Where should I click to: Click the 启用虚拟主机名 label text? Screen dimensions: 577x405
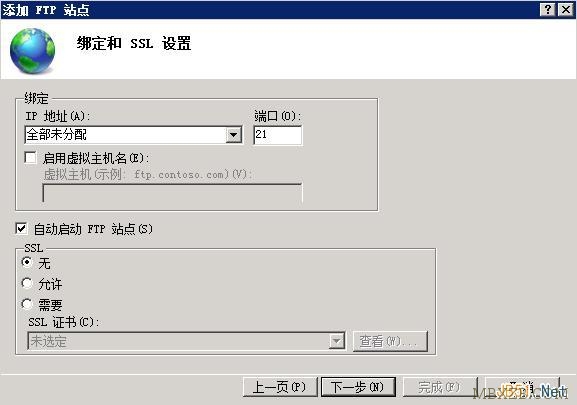(96, 159)
